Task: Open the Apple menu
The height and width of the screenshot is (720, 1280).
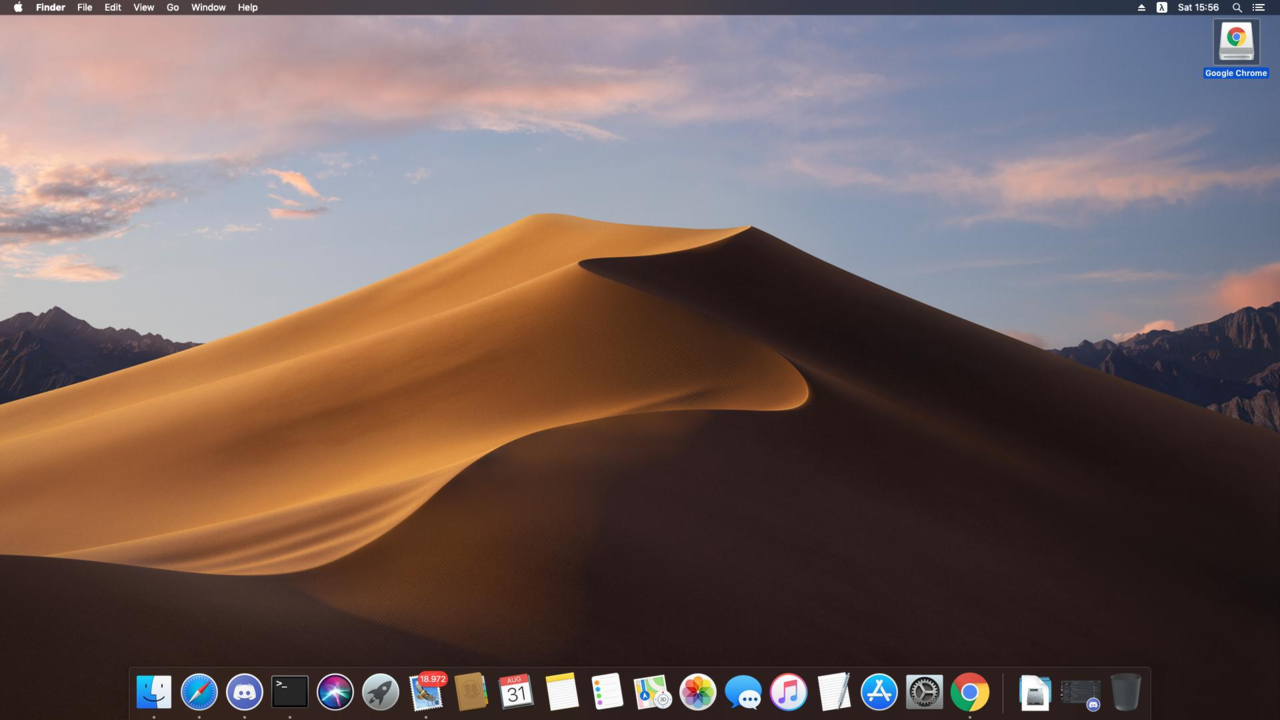Action: 18,7
